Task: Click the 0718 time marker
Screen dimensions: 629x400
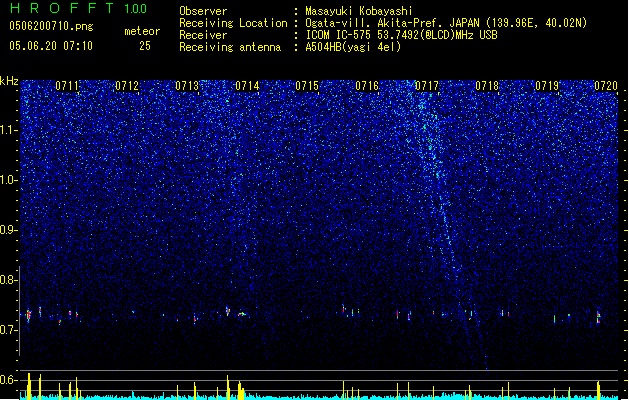Action: [487, 86]
